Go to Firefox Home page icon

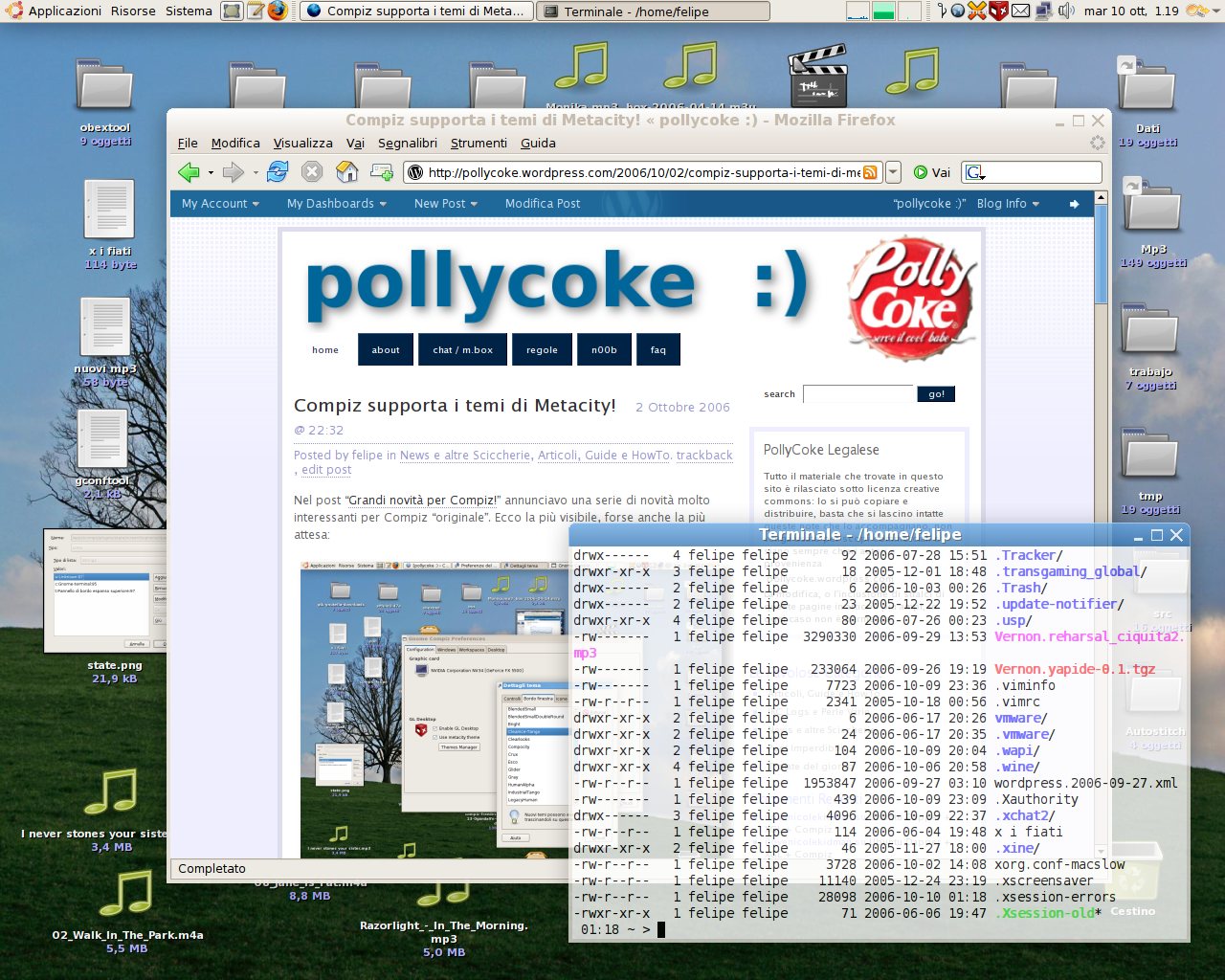coord(346,172)
